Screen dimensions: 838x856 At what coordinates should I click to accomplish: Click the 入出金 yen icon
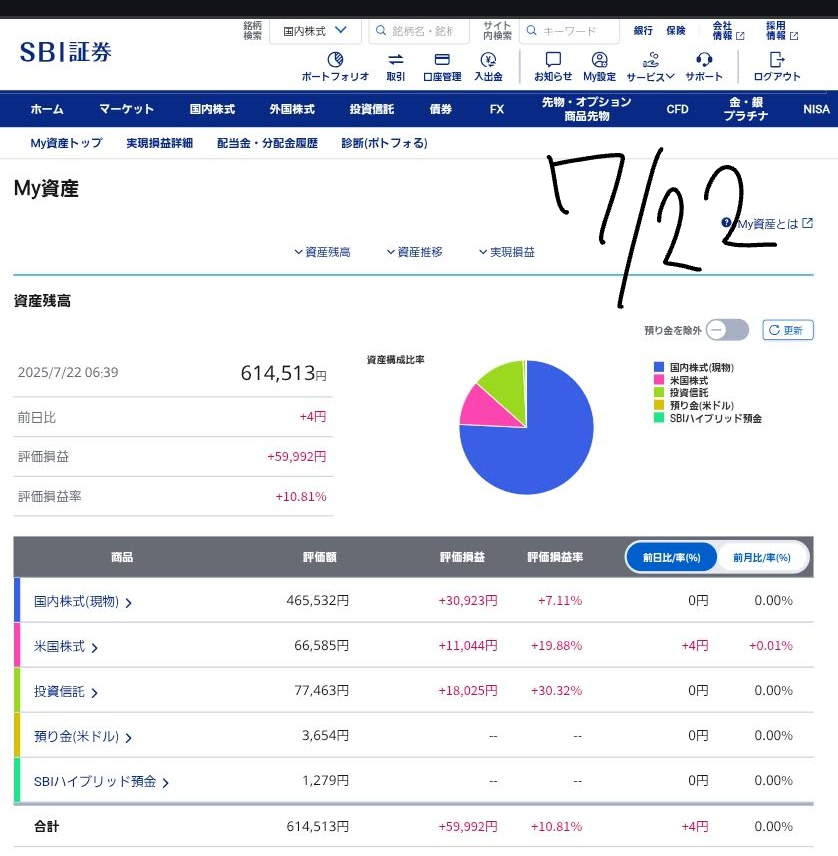[488, 59]
